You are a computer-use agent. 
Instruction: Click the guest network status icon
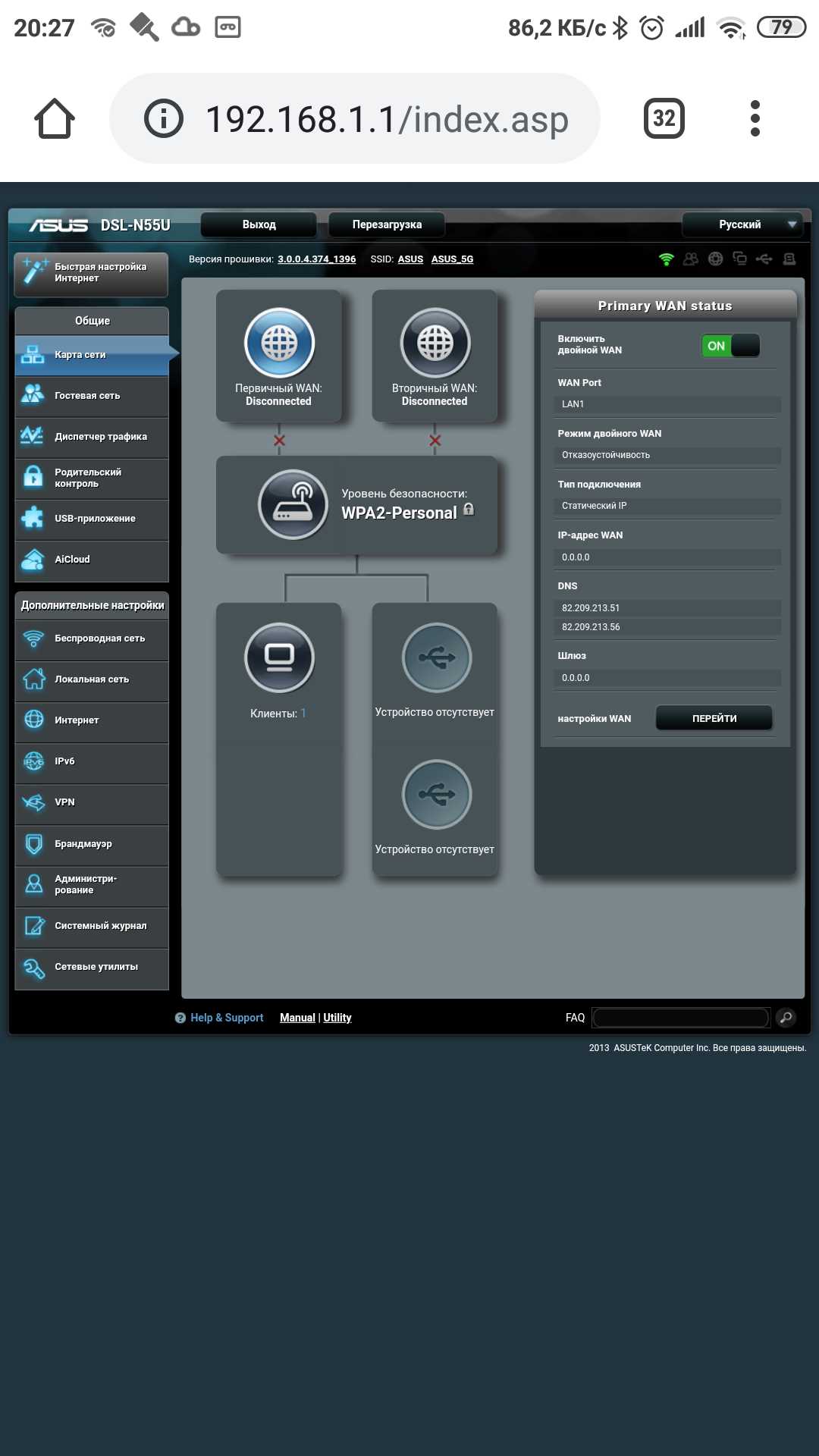click(x=691, y=259)
